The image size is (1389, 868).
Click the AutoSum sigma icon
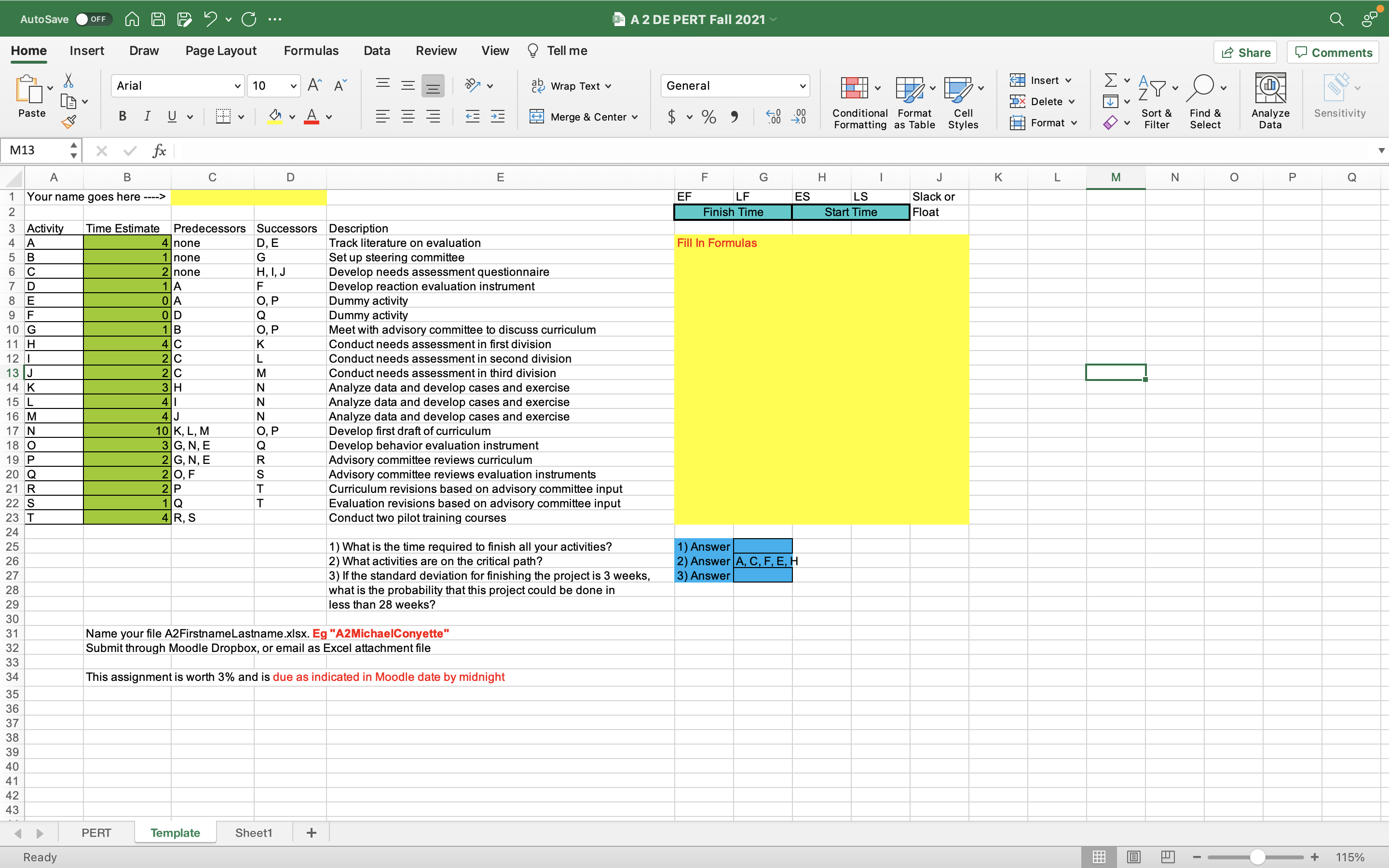tap(1111, 81)
